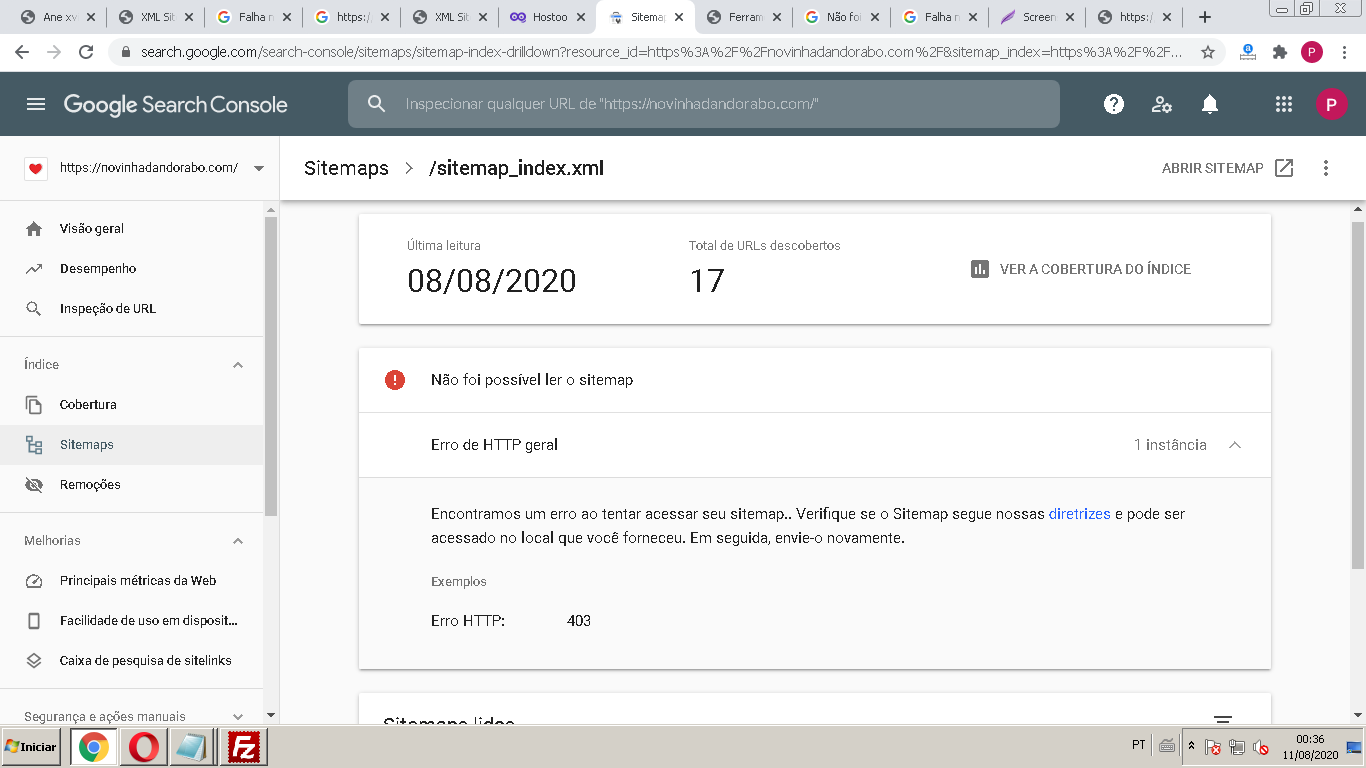
Task: Open a new browser tab
Action: [1205, 17]
